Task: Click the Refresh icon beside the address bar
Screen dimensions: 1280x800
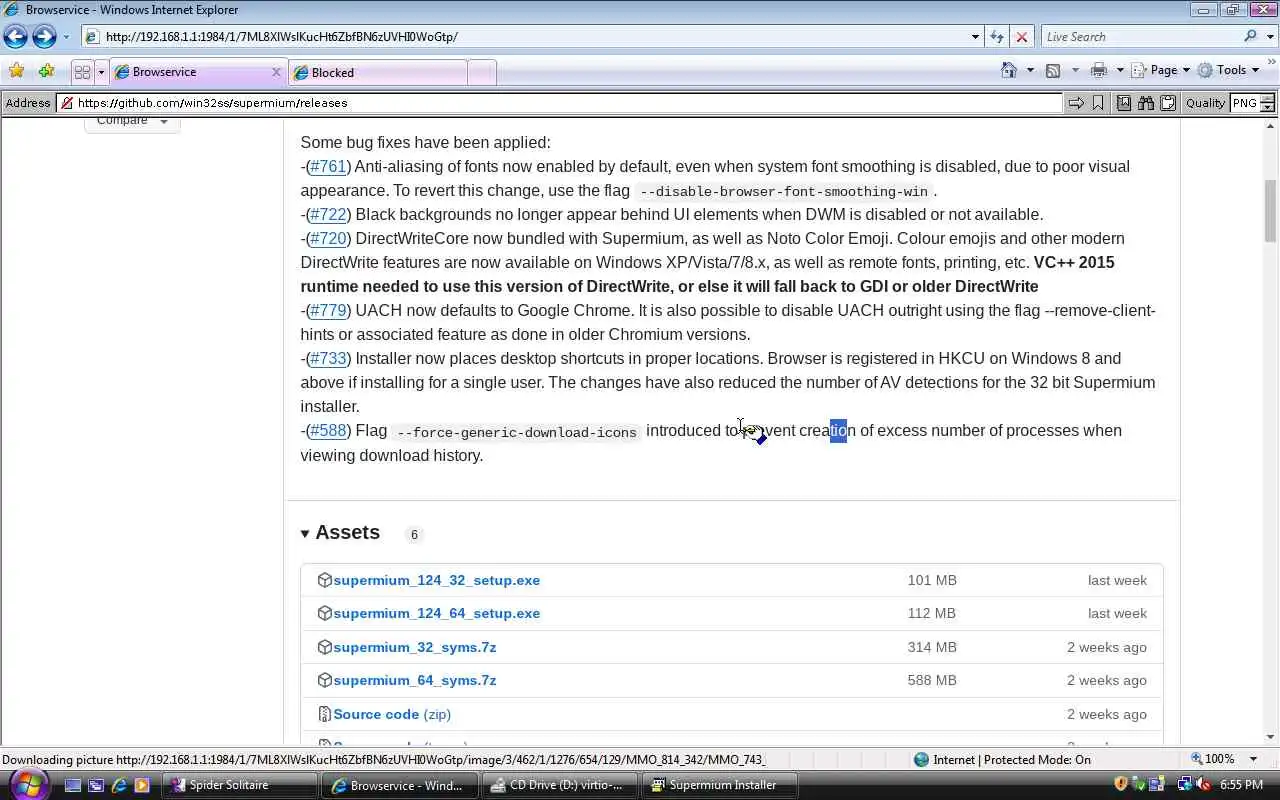Action: point(996,37)
